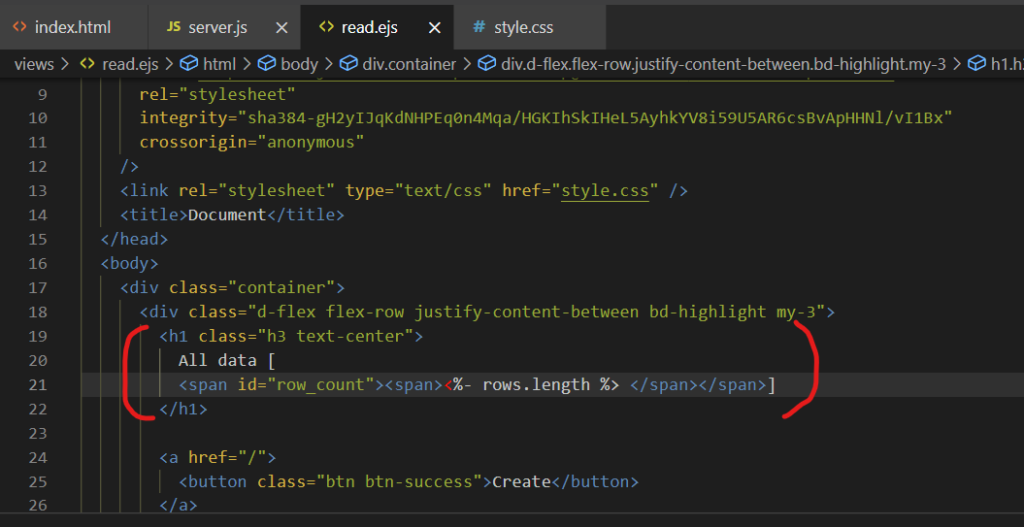Select the div.d-flex.flex-row breadcrumb element
1024x527 pixels.
(723, 64)
